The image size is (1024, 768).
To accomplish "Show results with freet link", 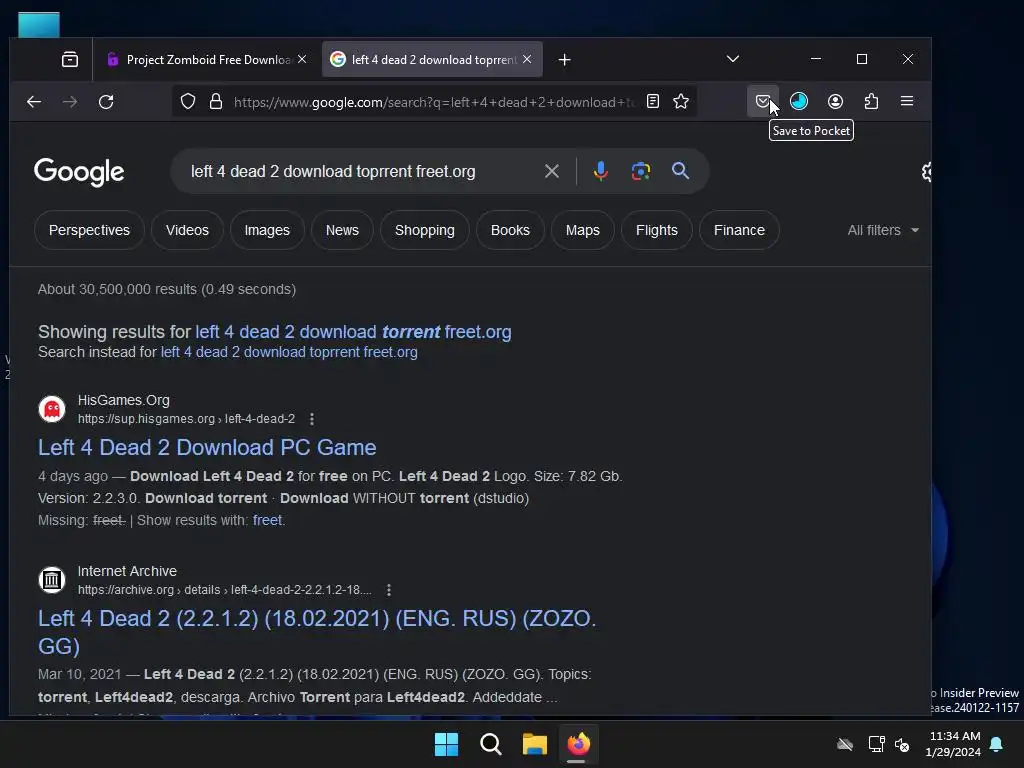I will (x=268, y=520).
